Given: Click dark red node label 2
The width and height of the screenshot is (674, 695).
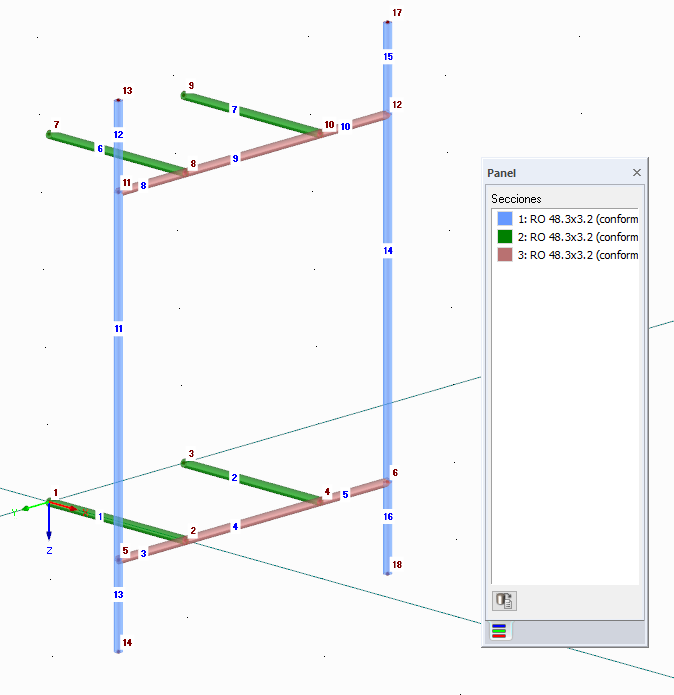Looking at the screenshot, I should [193, 531].
